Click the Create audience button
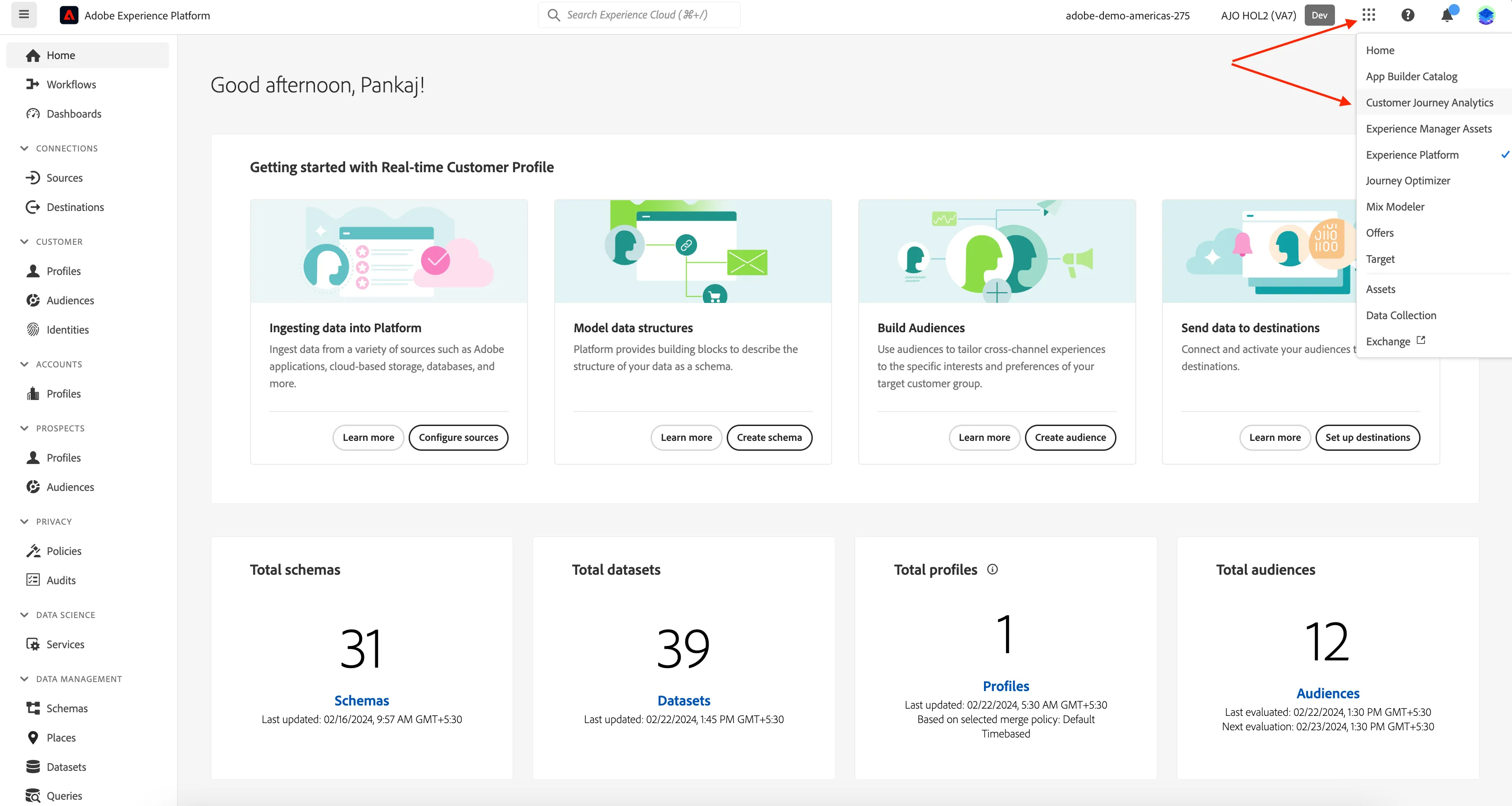1512x806 pixels. click(1070, 438)
